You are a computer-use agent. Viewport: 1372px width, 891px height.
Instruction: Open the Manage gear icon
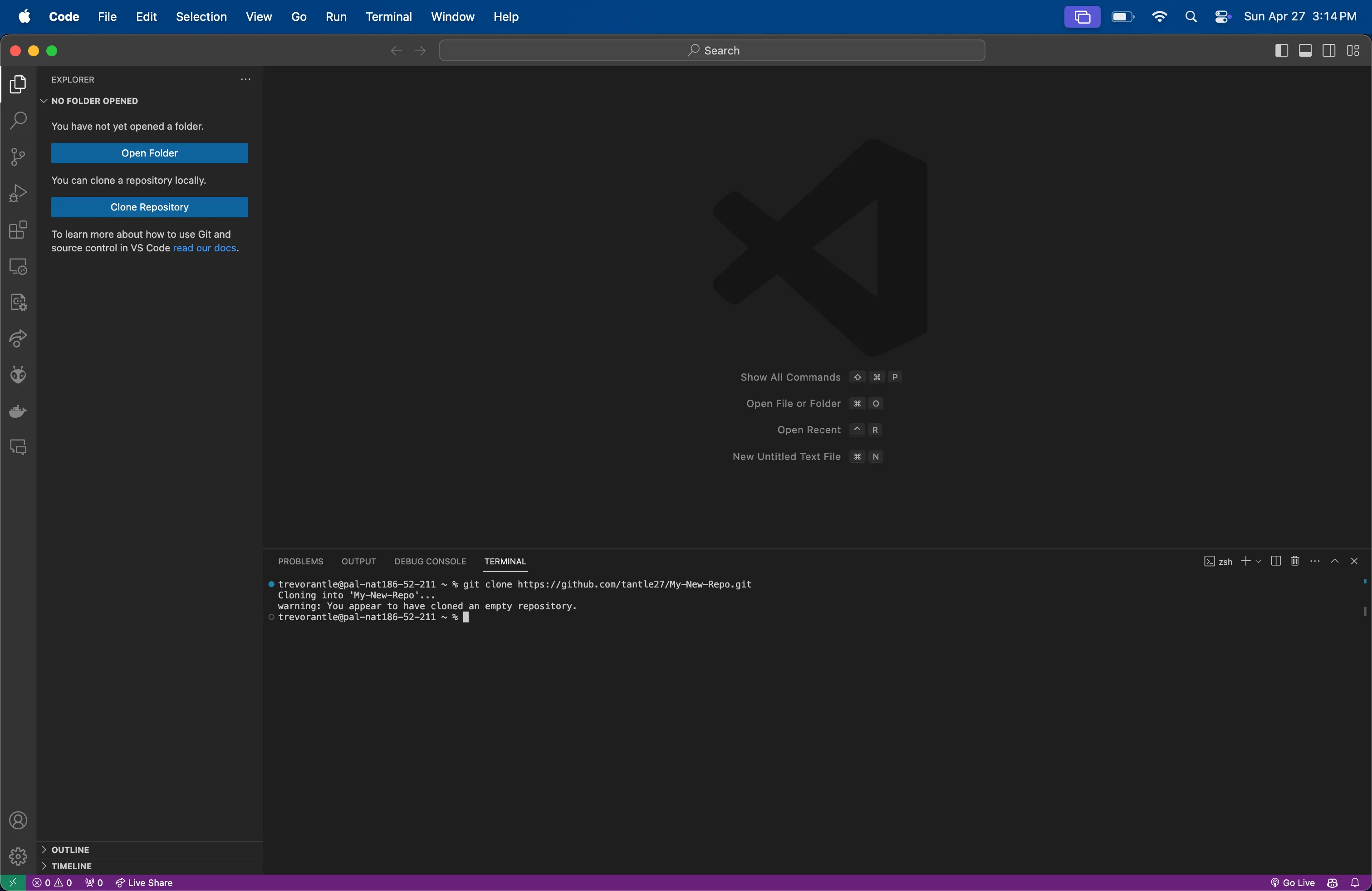pyautogui.click(x=19, y=857)
